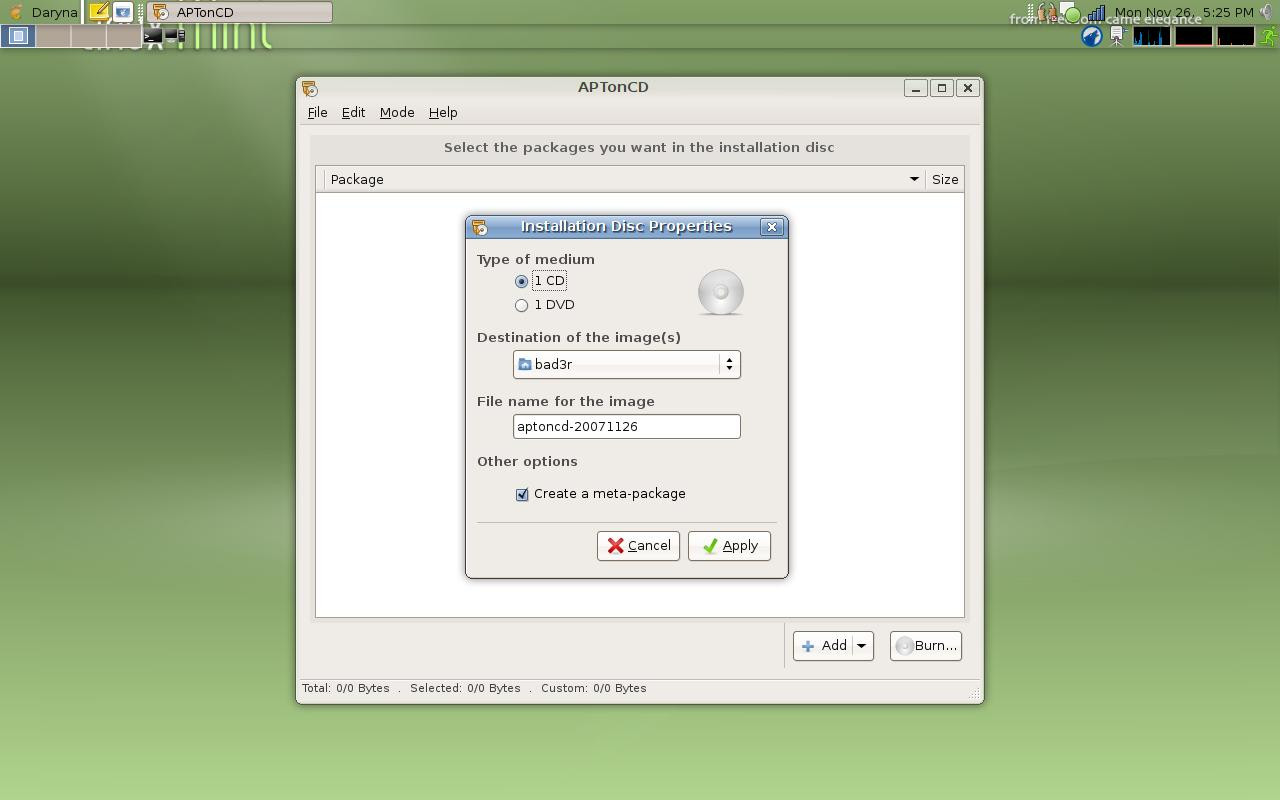Click the Add button in APTonCD
The width and height of the screenshot is (1280, 800).
coord(823,646)
